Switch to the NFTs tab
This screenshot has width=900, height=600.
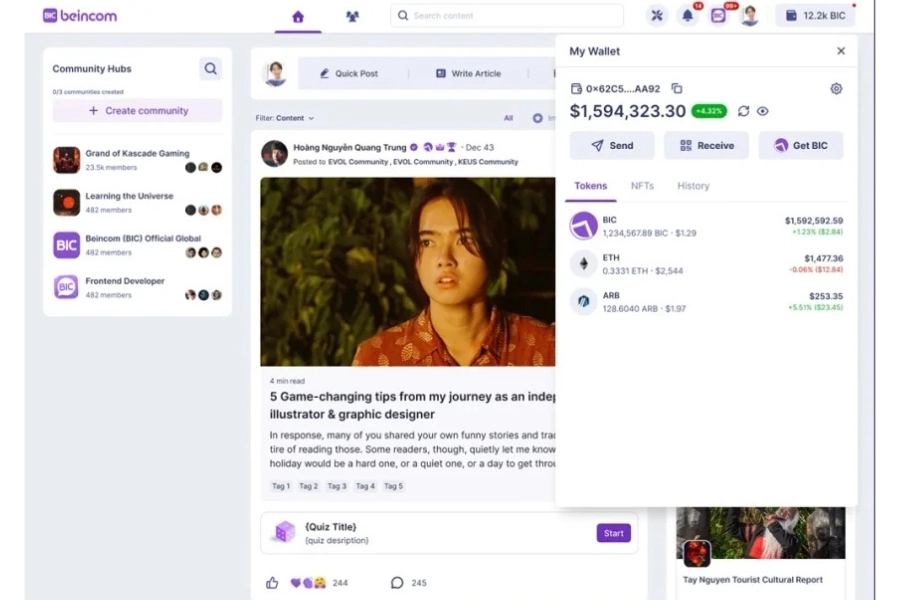[x=642, y=186]
